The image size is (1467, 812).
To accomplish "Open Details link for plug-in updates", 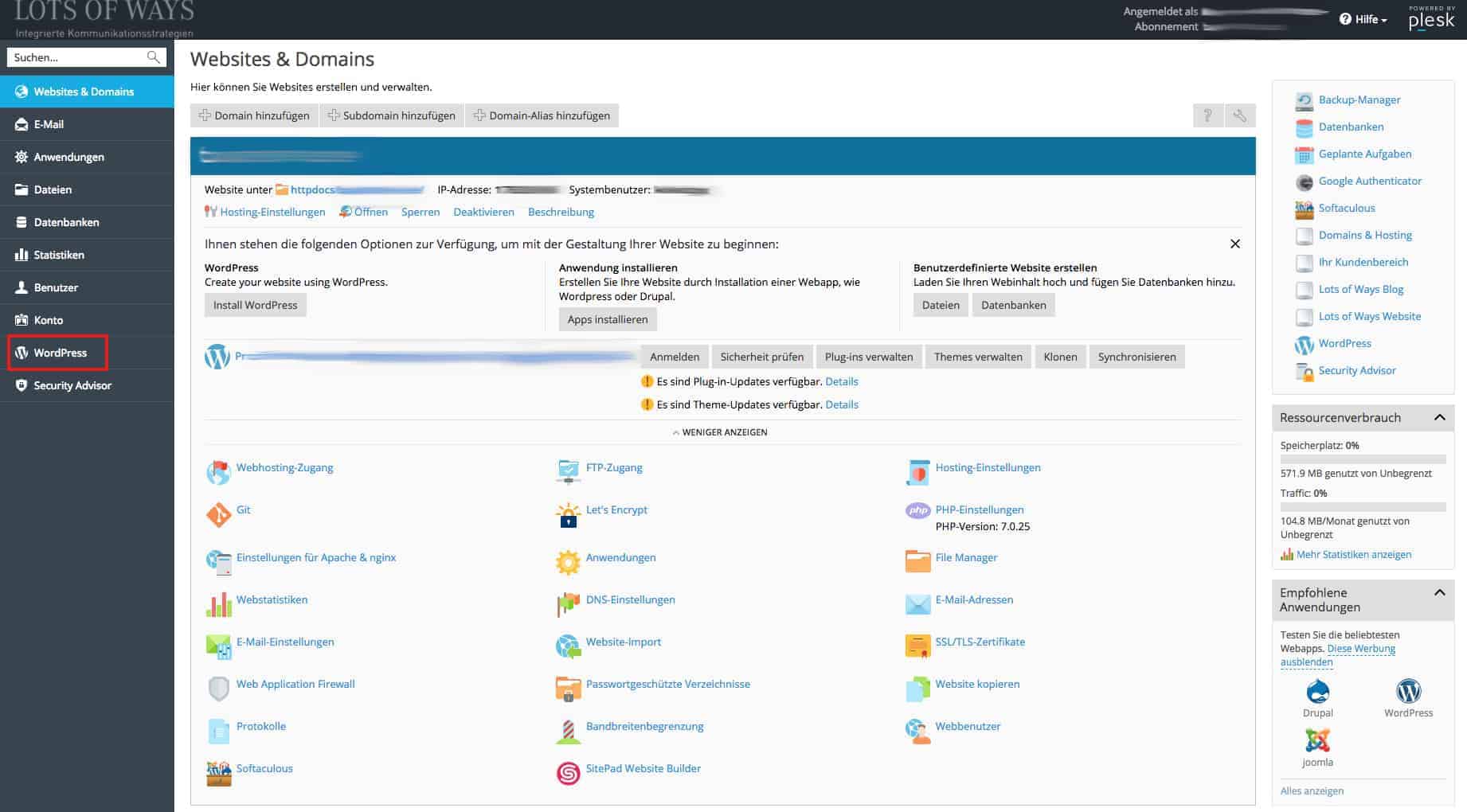I will pyautogui.click(x=842, y=381).
